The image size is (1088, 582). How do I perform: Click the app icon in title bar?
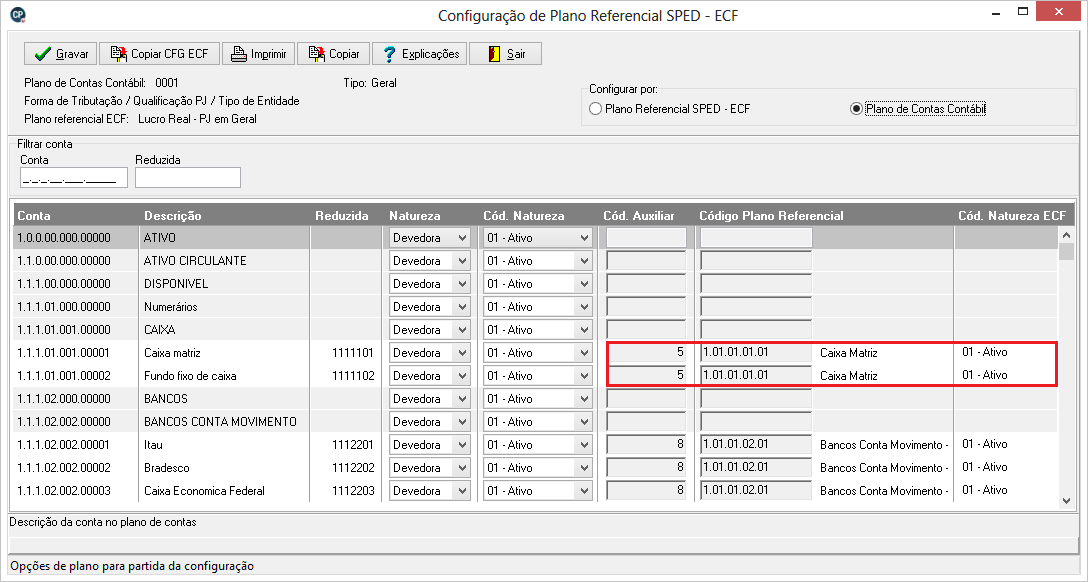[x=16, y=15]
